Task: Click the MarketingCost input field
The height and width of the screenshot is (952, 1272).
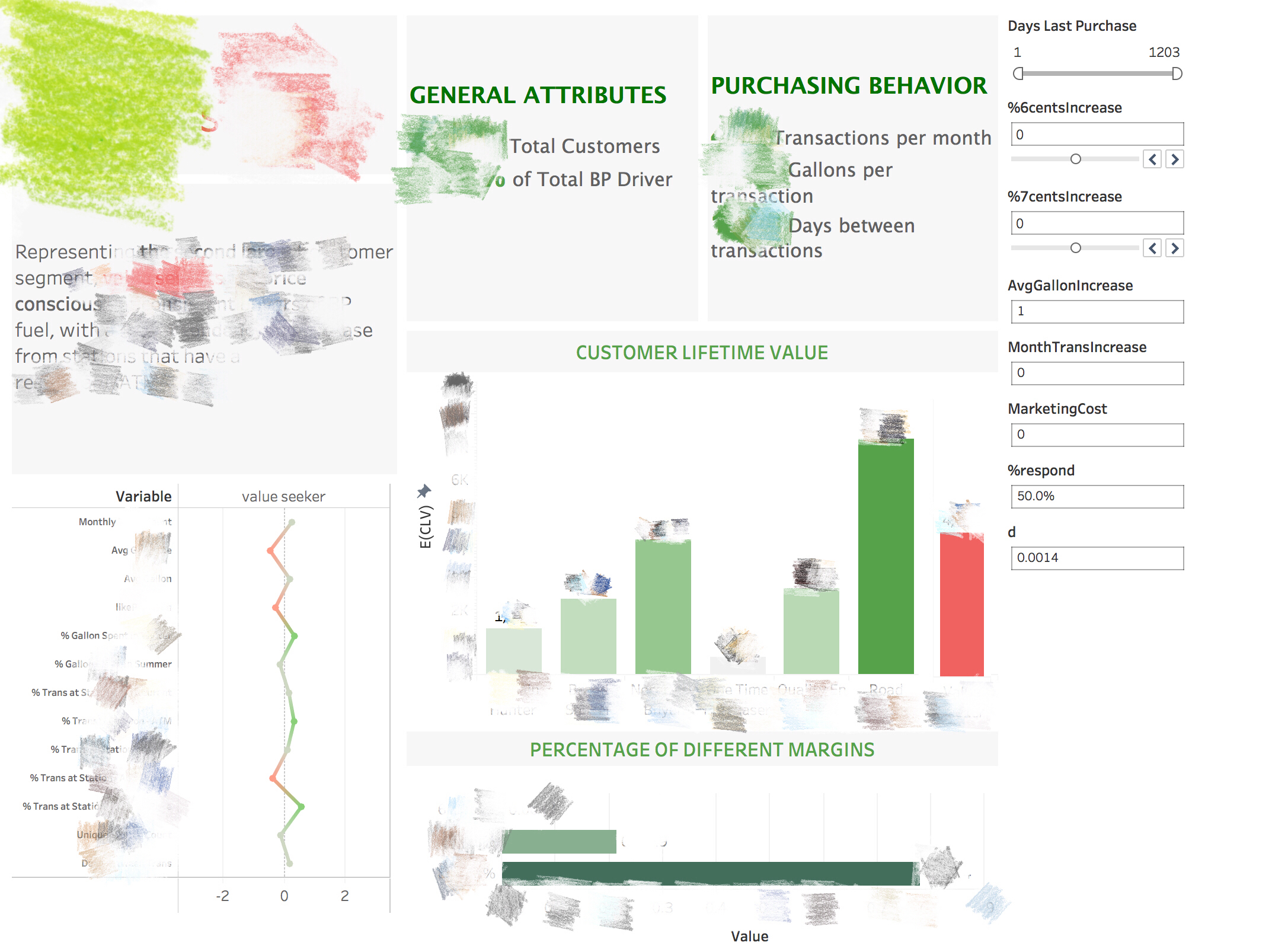Action: [1097, 435]
